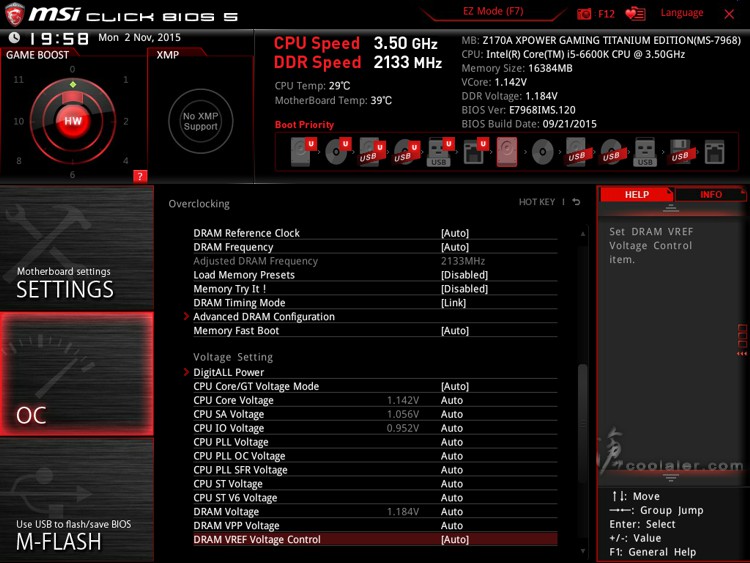Click CPU ST Voltage Auto value field
Viewport: 750px width, 563px height.
[452, 484]
